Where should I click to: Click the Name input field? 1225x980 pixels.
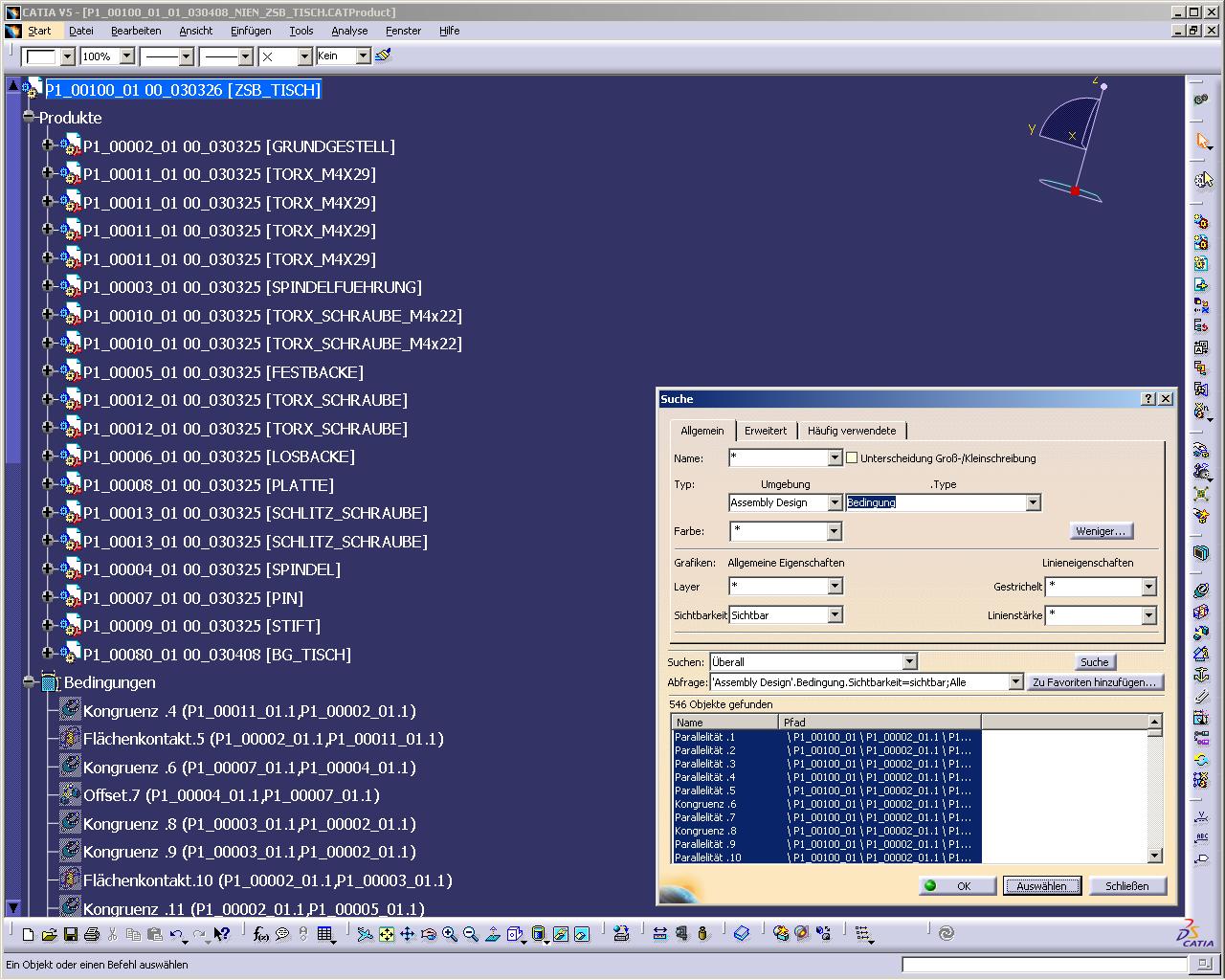coord(777,457)
